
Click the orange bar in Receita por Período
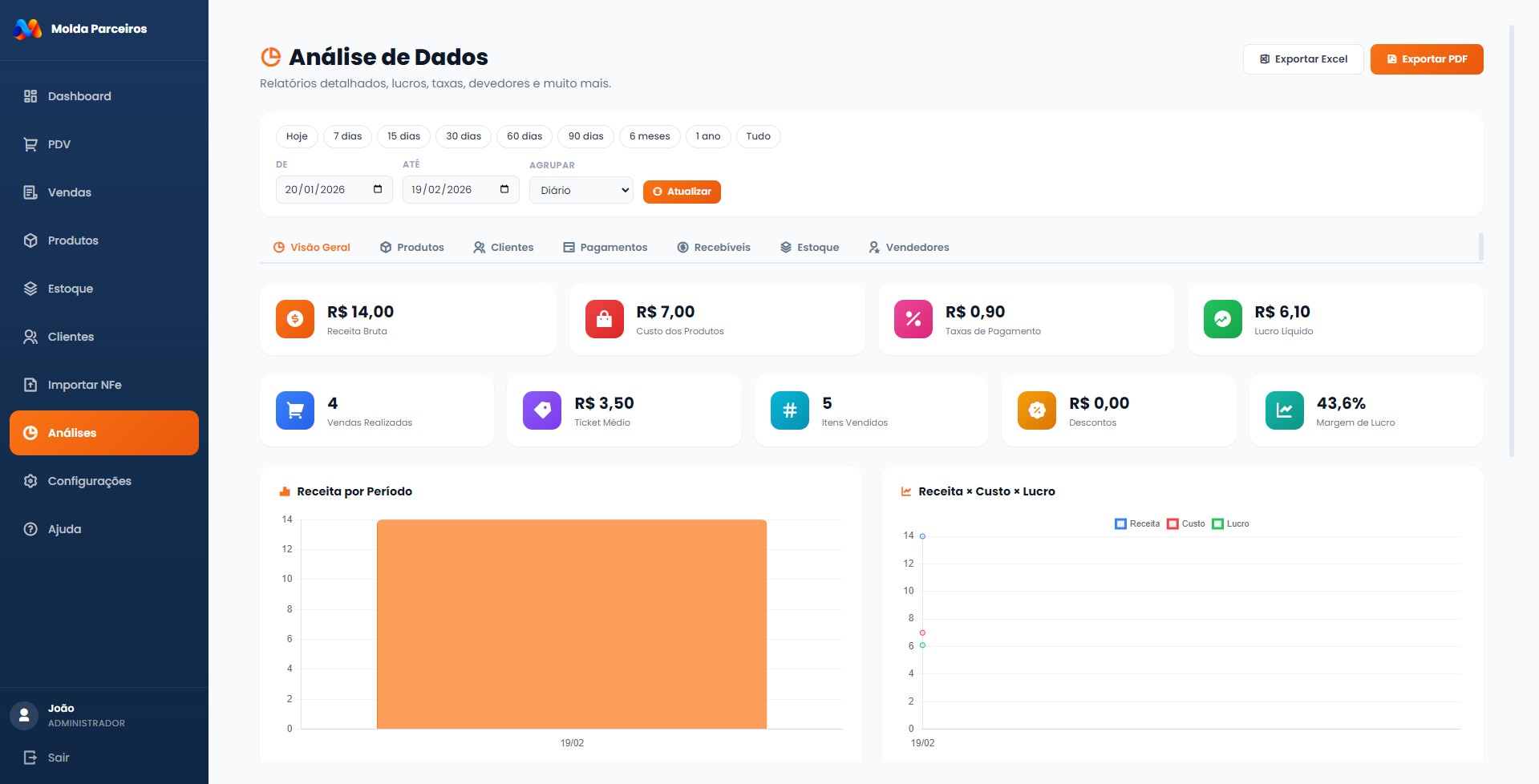[x=571, y=625]
